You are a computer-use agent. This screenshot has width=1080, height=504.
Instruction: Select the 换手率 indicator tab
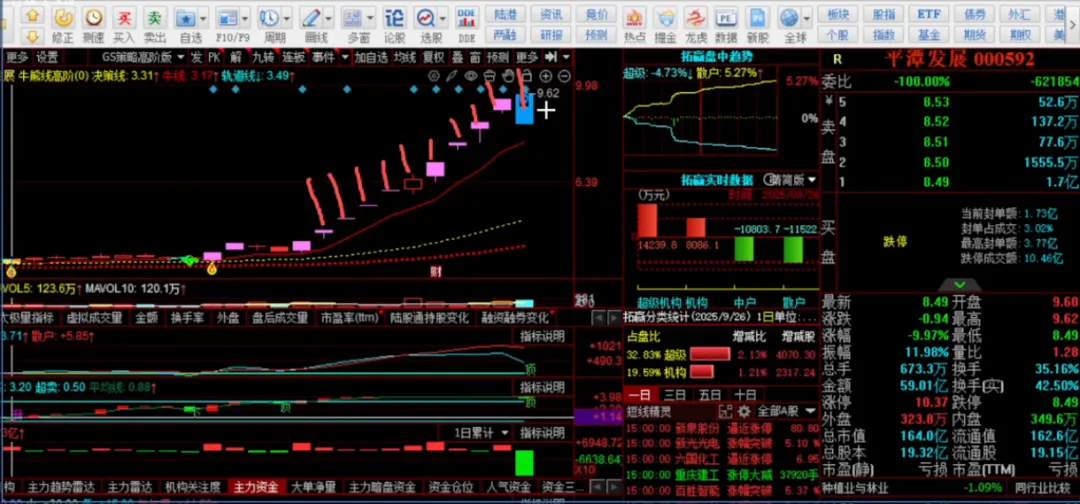187,317
